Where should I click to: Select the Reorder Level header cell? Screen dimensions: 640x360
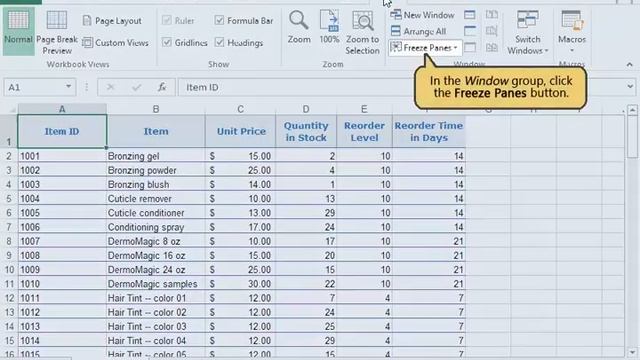coord(364,131)
